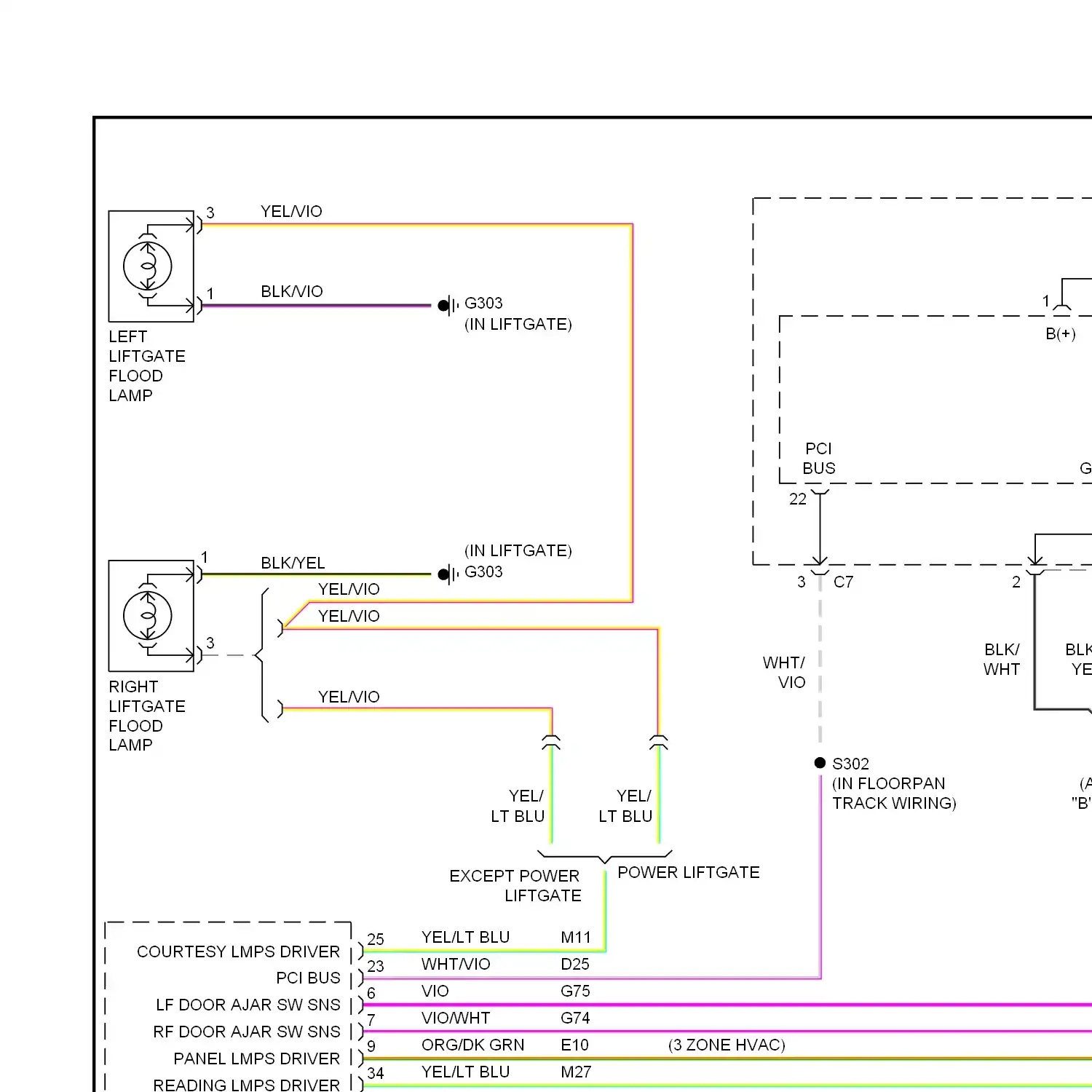Click the VIO/WHT wire label
The width and height of the screenshot is (1092, 1092).
(x=456, y=1018)
